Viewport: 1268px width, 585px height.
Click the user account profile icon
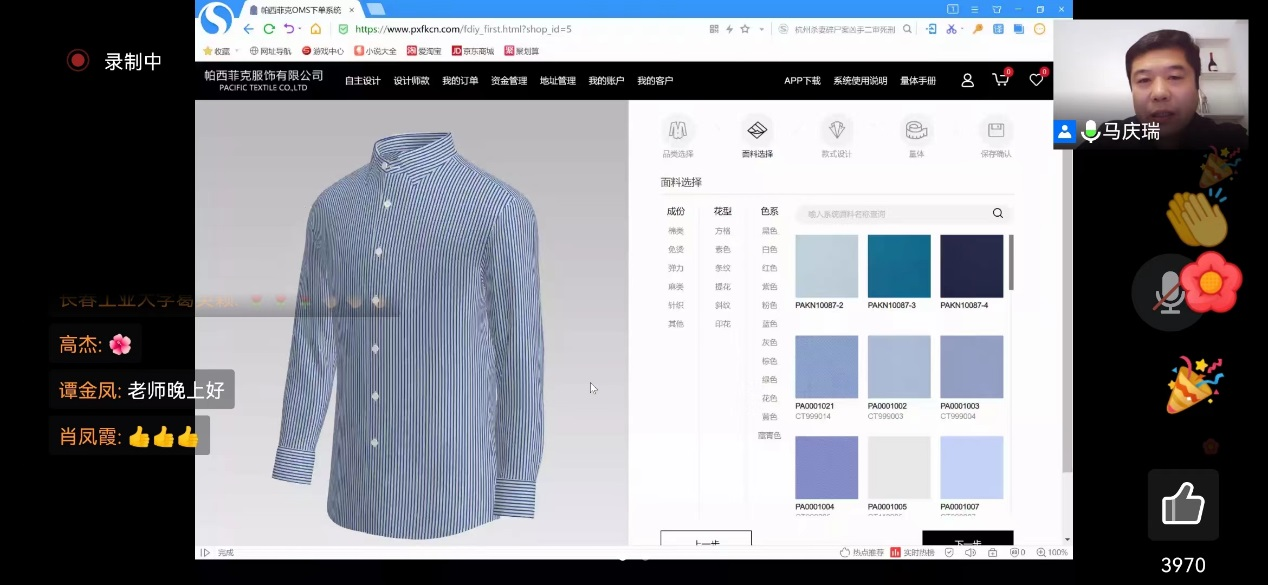coord(967,80)
